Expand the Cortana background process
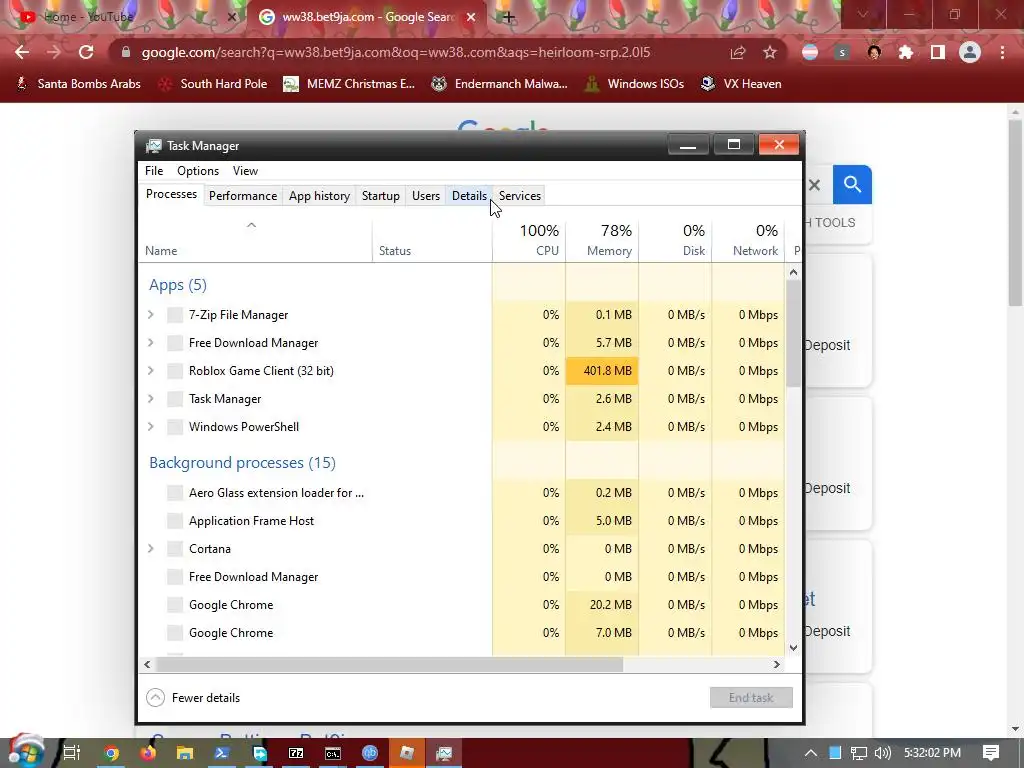Image resolution: width=1024 pixels, height=768 pixels. [151, 549]
